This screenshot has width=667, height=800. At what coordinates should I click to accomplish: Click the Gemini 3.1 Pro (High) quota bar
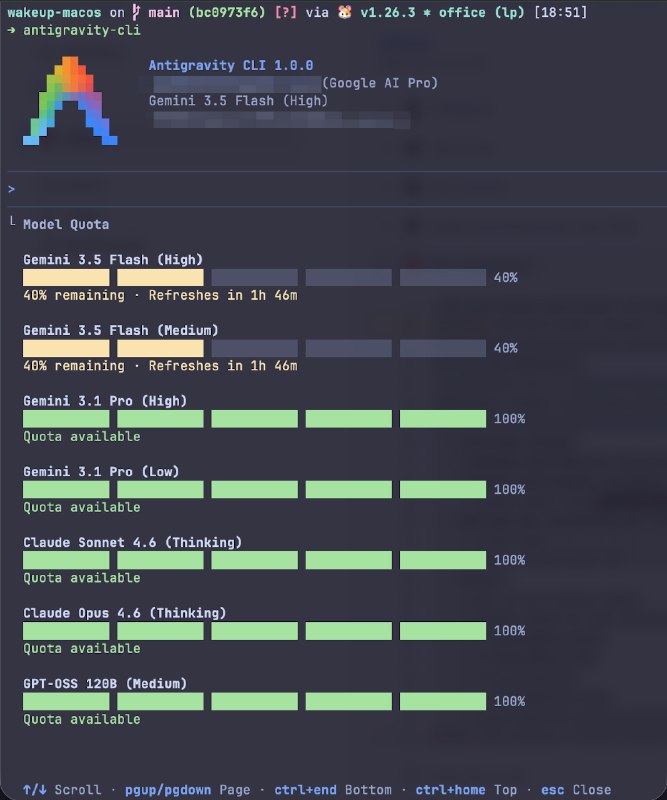[254, 419]
